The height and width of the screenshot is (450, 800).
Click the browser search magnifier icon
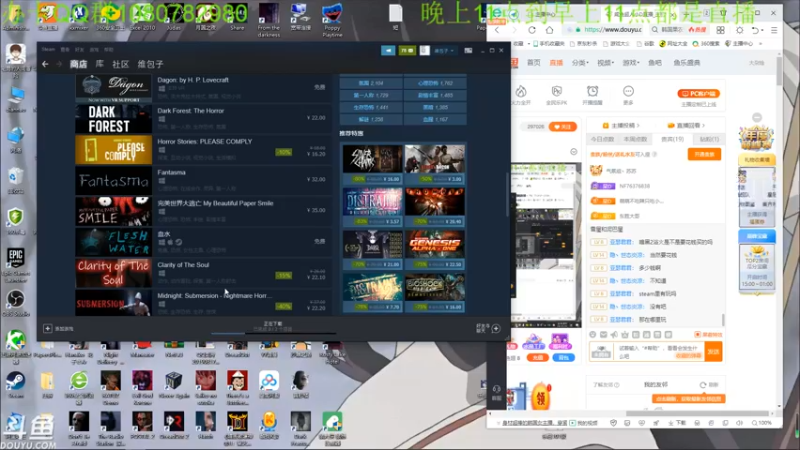click(655, 30)
